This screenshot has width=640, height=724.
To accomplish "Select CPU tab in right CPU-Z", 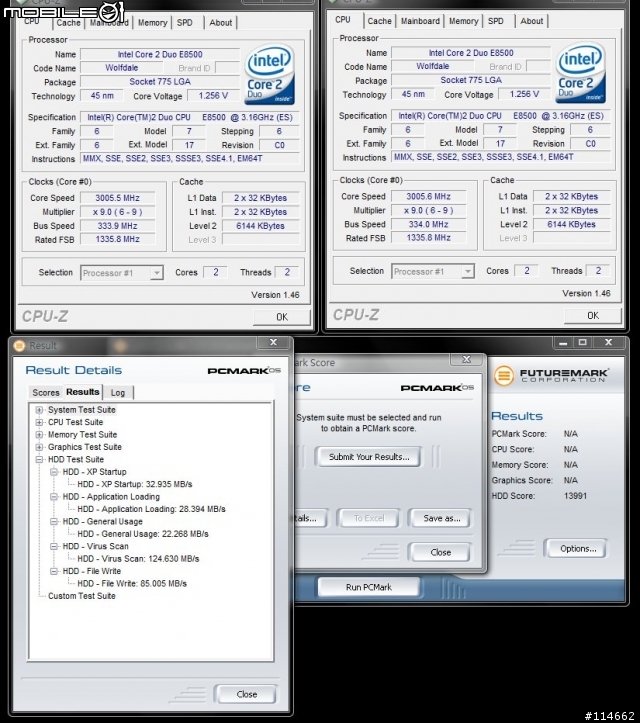I will 343,20.
